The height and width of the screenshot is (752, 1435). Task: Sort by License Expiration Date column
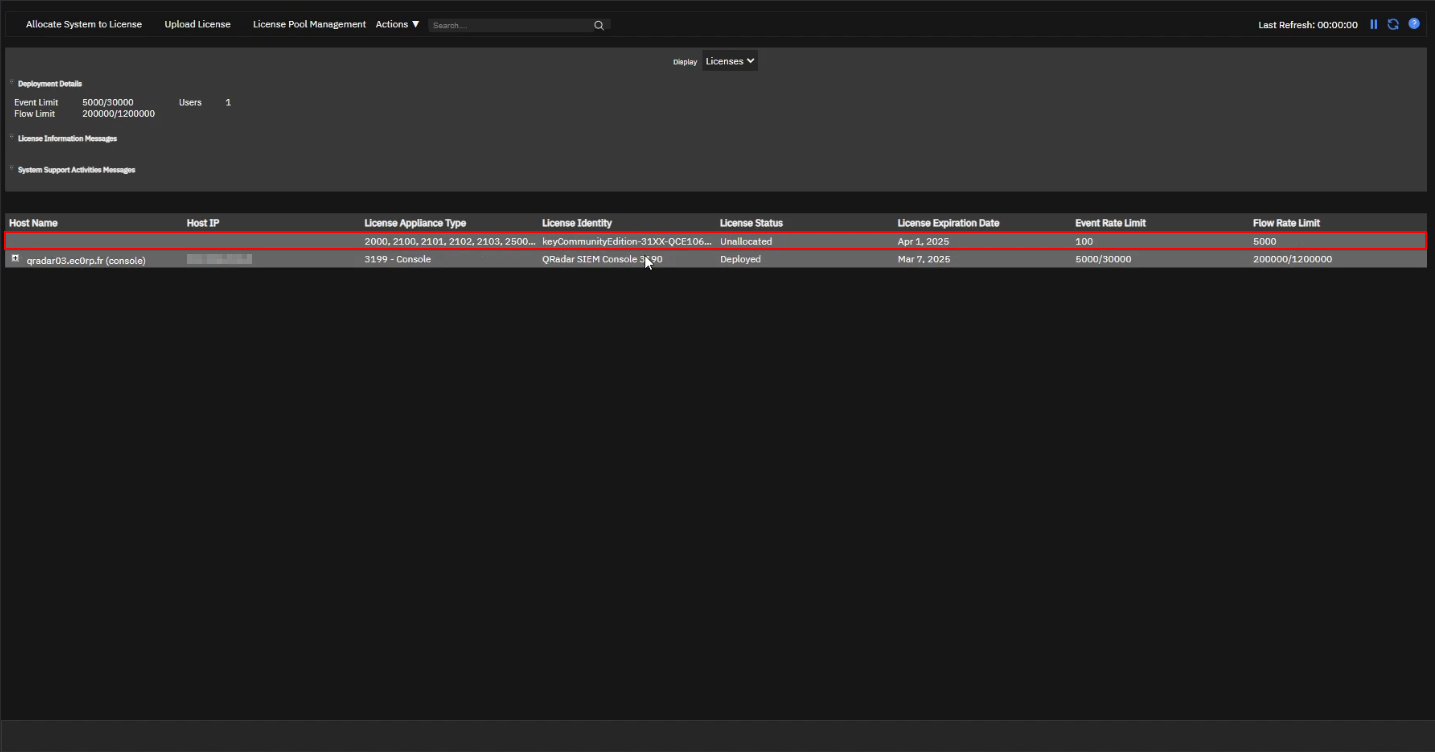pyautogui.click(x=948, y=222)
